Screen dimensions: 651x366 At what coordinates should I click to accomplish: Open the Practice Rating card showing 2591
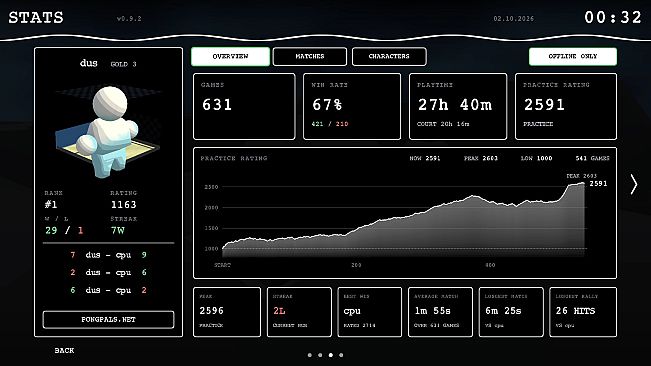tap(566, 106)
